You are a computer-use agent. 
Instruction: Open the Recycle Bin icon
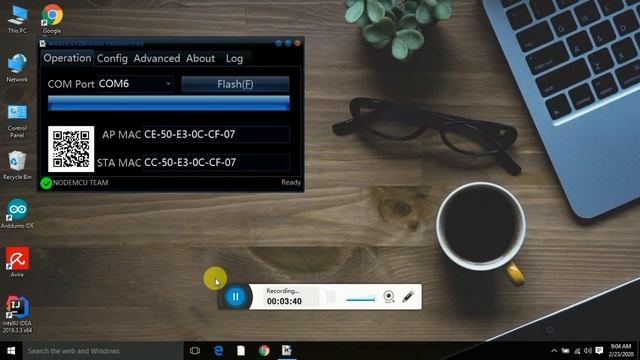tap(17, 165)
